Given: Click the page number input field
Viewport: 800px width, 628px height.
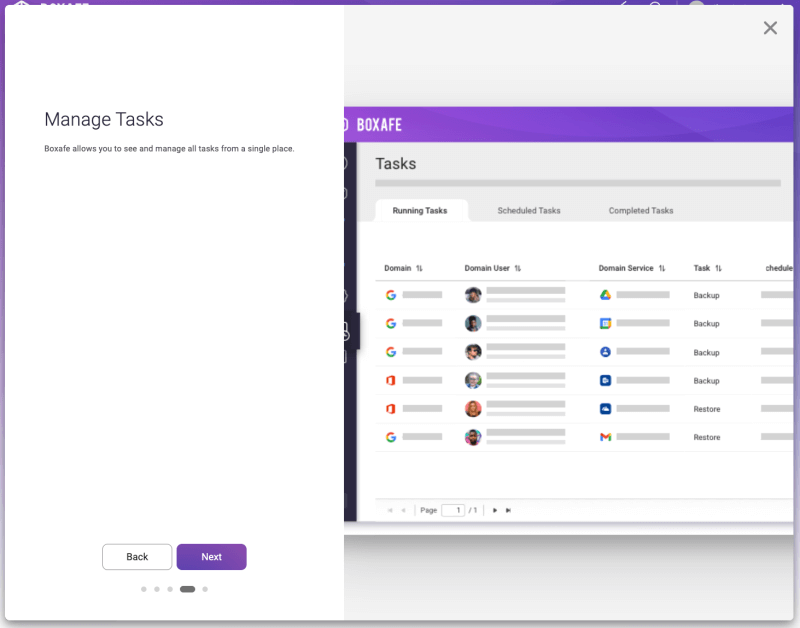Looking at the screenshot, I should pos(453,510).
